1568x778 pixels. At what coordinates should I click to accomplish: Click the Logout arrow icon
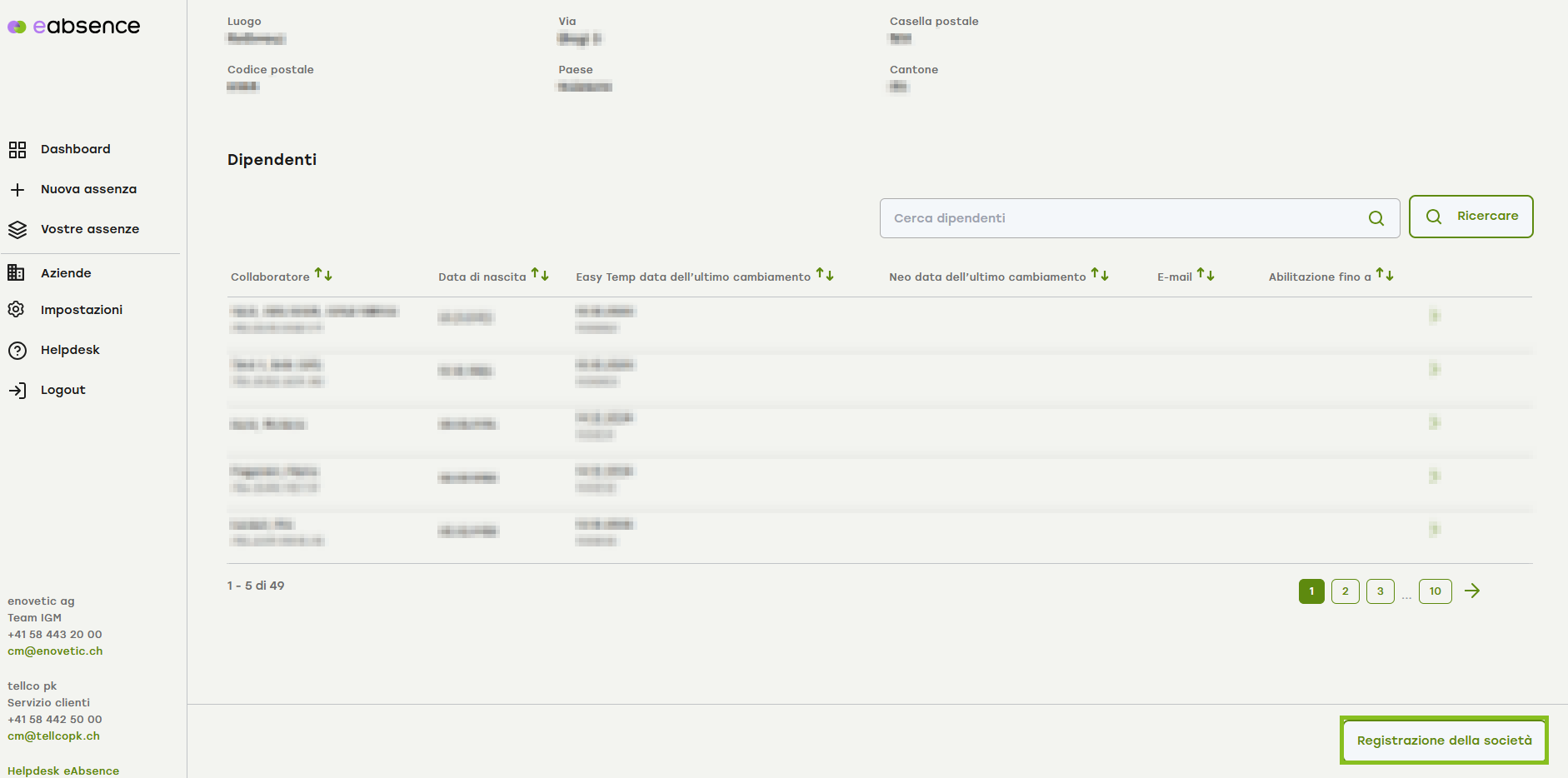click(x=17, y=391)
